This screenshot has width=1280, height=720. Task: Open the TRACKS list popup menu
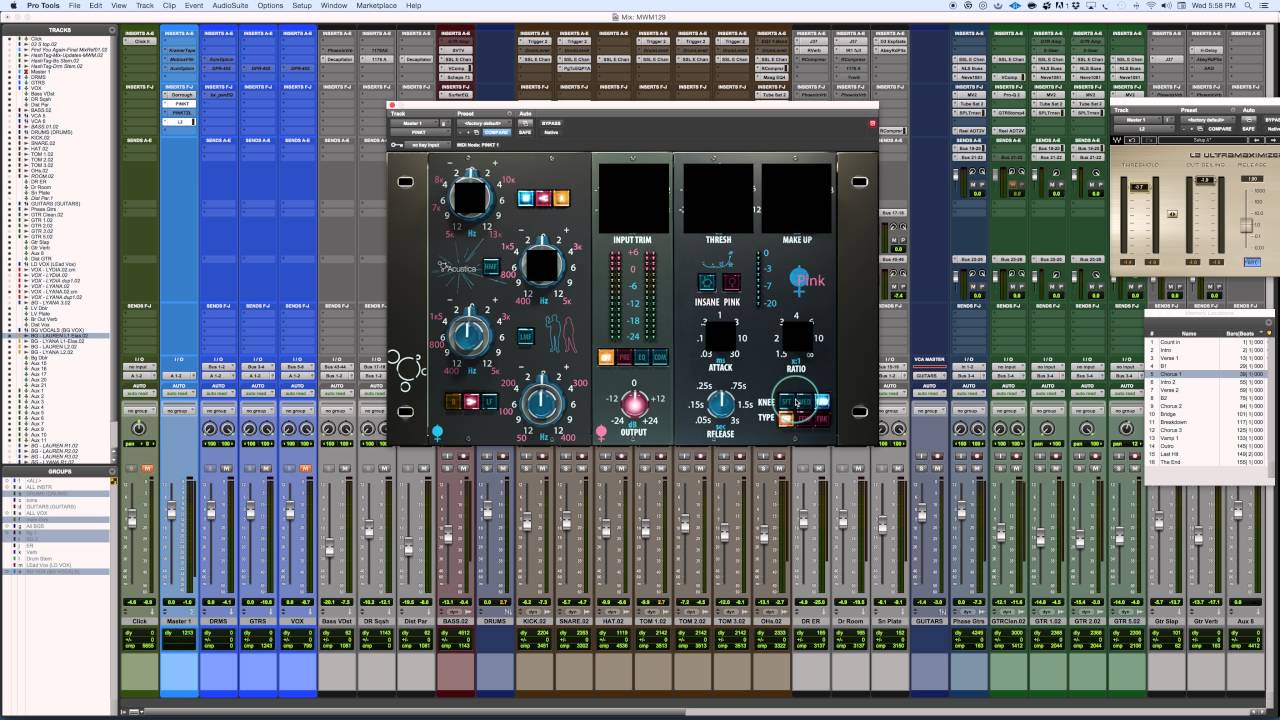click(111, 31)
